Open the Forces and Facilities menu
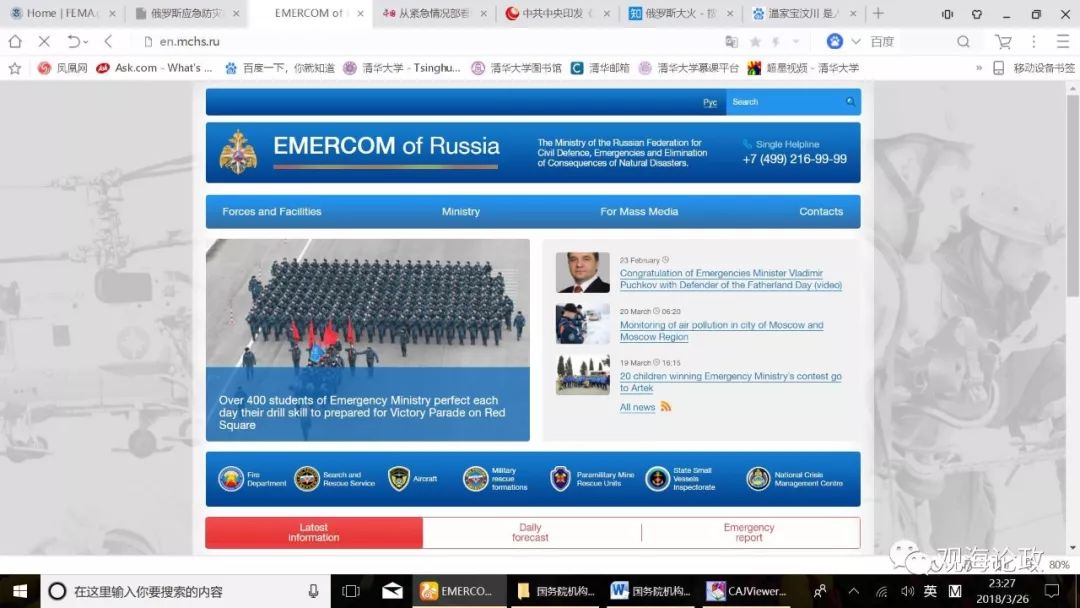1080x608 pixels. click(272, 212)
